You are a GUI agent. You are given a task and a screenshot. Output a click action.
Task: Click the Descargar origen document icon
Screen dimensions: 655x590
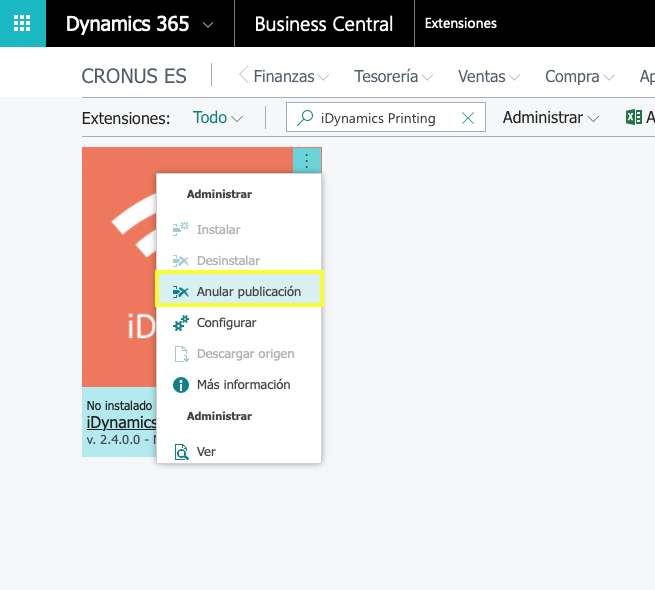coord(181,354)
